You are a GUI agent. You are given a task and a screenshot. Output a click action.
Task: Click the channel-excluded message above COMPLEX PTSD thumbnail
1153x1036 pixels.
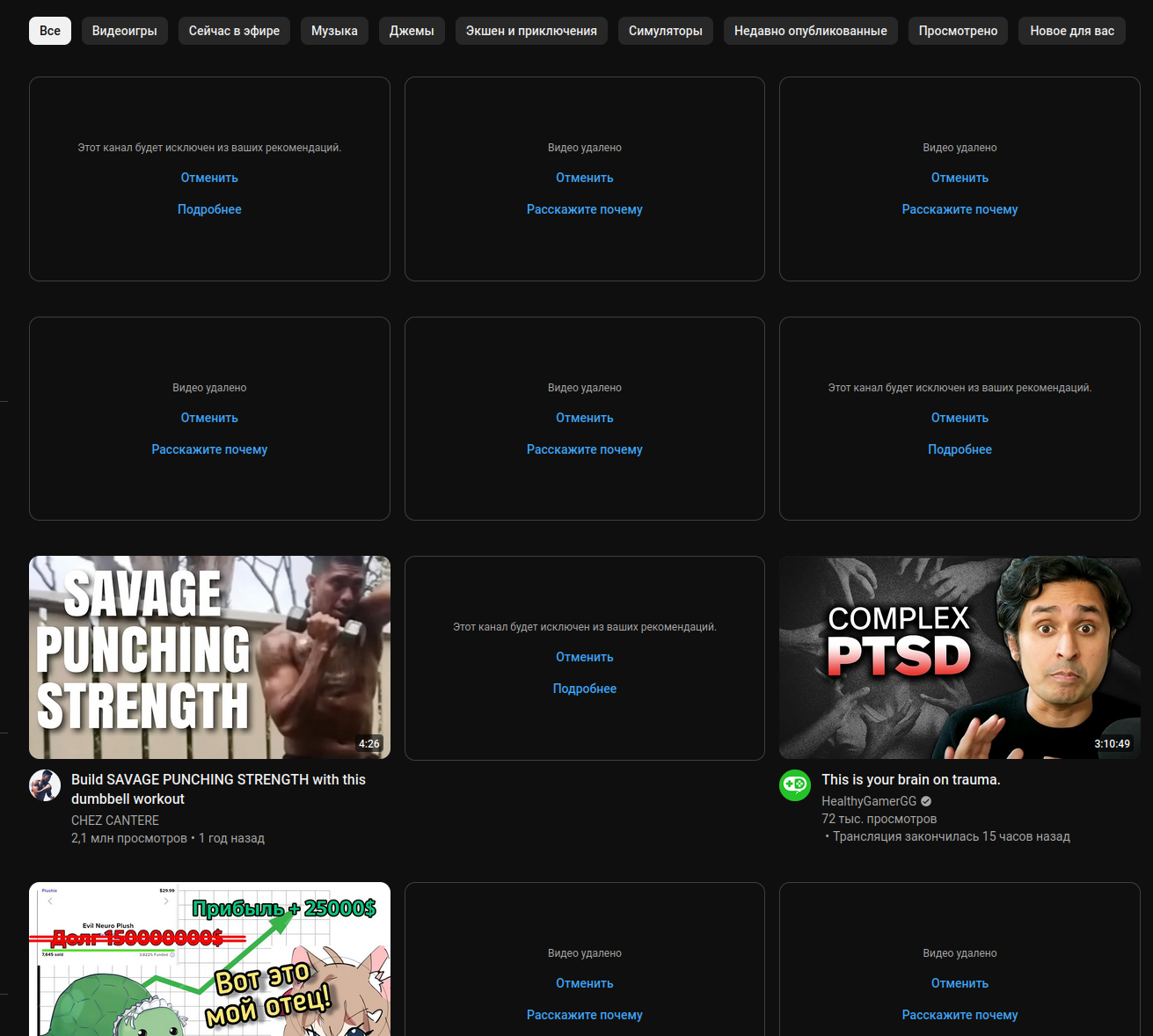pos(960,388)
